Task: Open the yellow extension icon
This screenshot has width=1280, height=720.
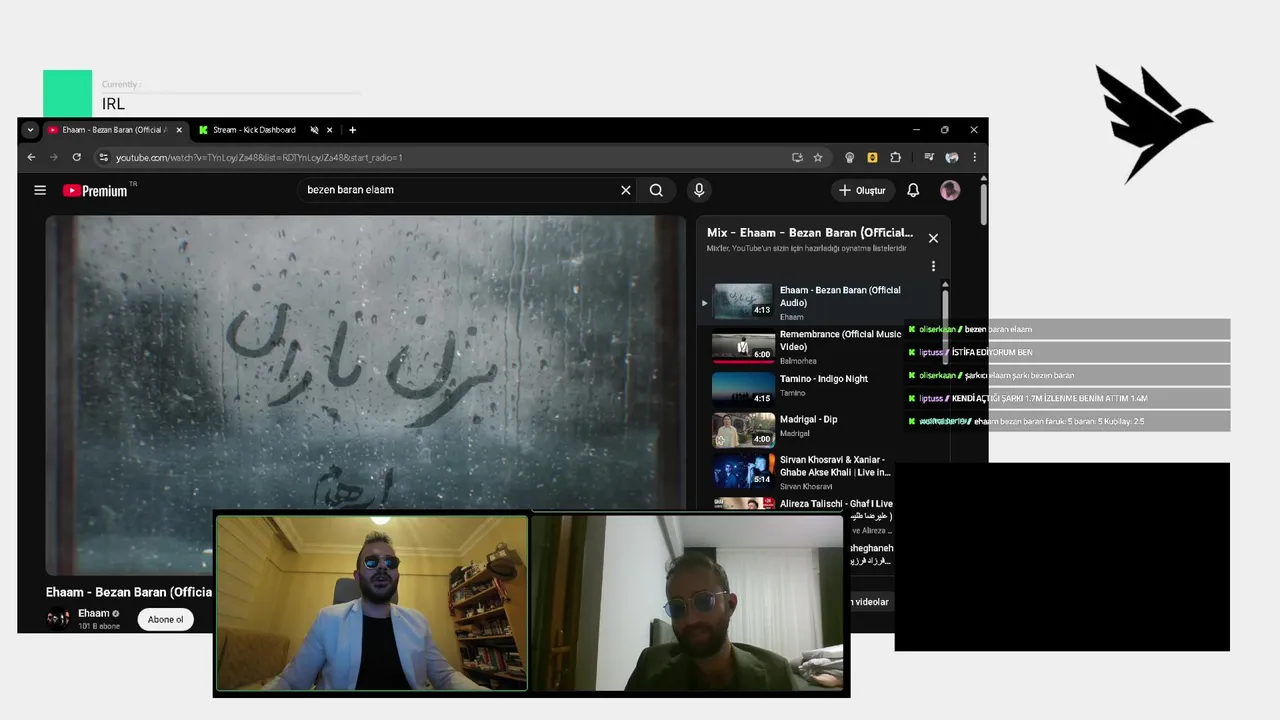Action: (x=872, y=157)
